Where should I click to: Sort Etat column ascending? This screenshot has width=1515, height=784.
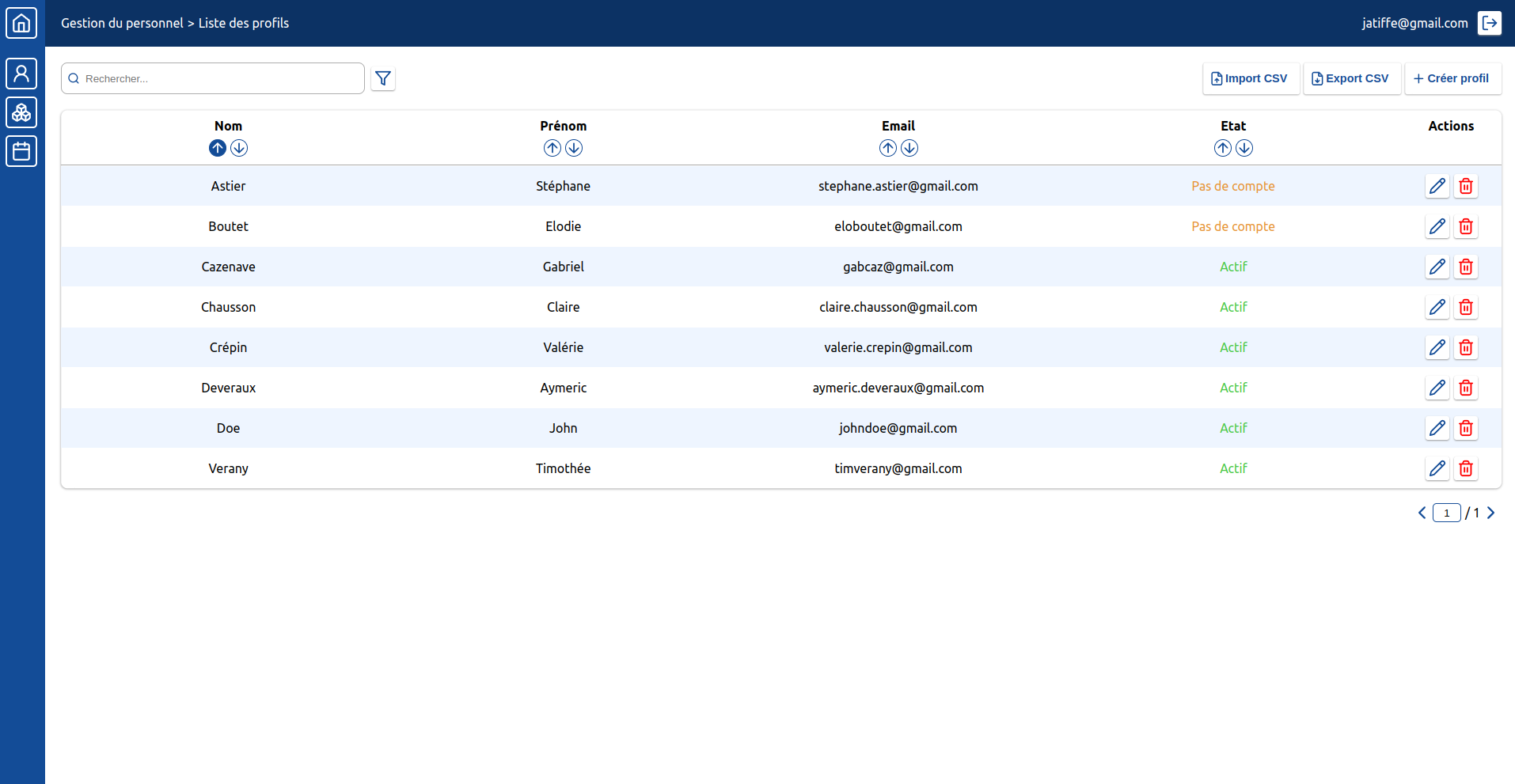1222,148
